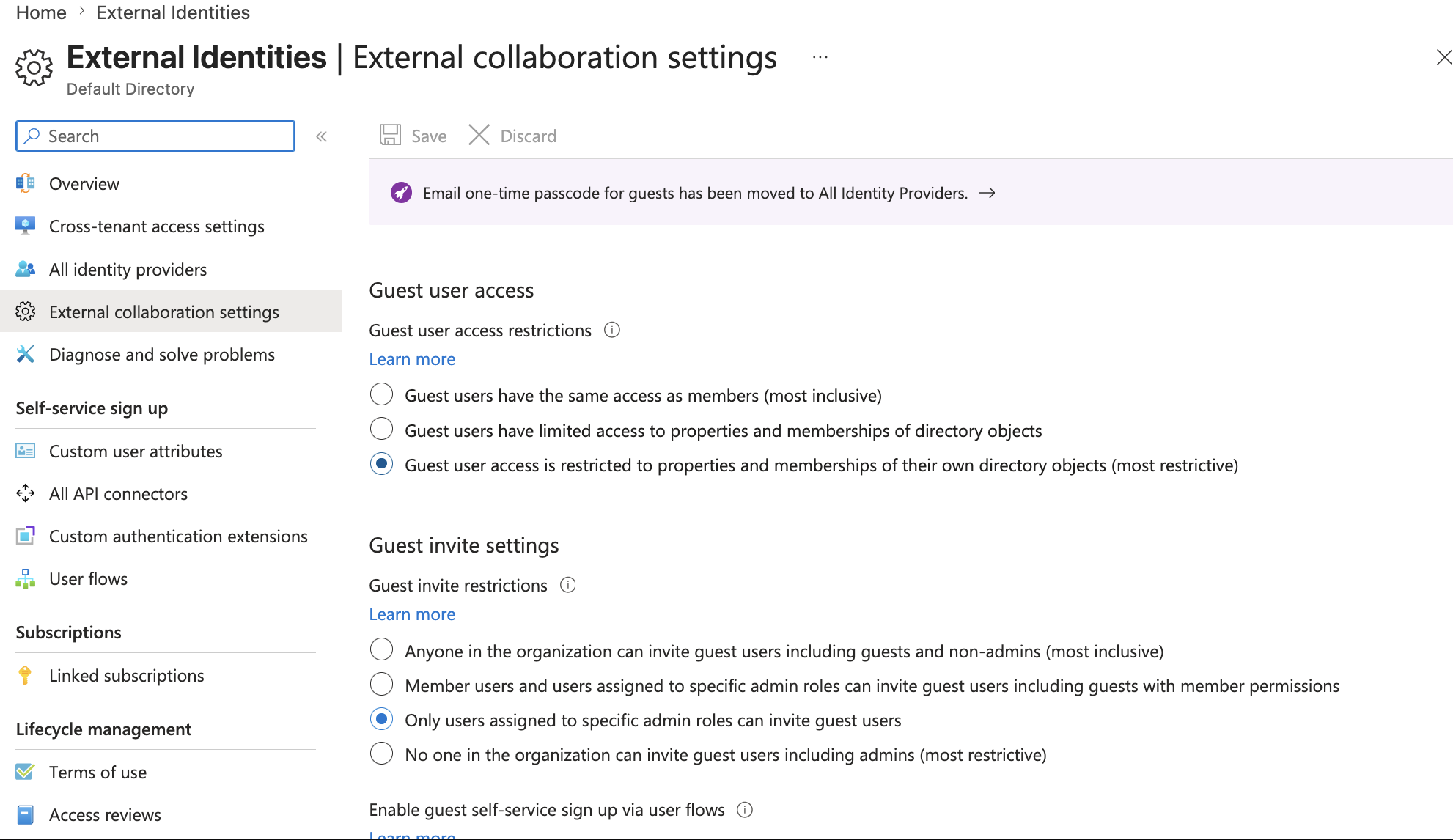
Task: Click the Cross-tenant access settings monitor icon
Action: [26, 226]
